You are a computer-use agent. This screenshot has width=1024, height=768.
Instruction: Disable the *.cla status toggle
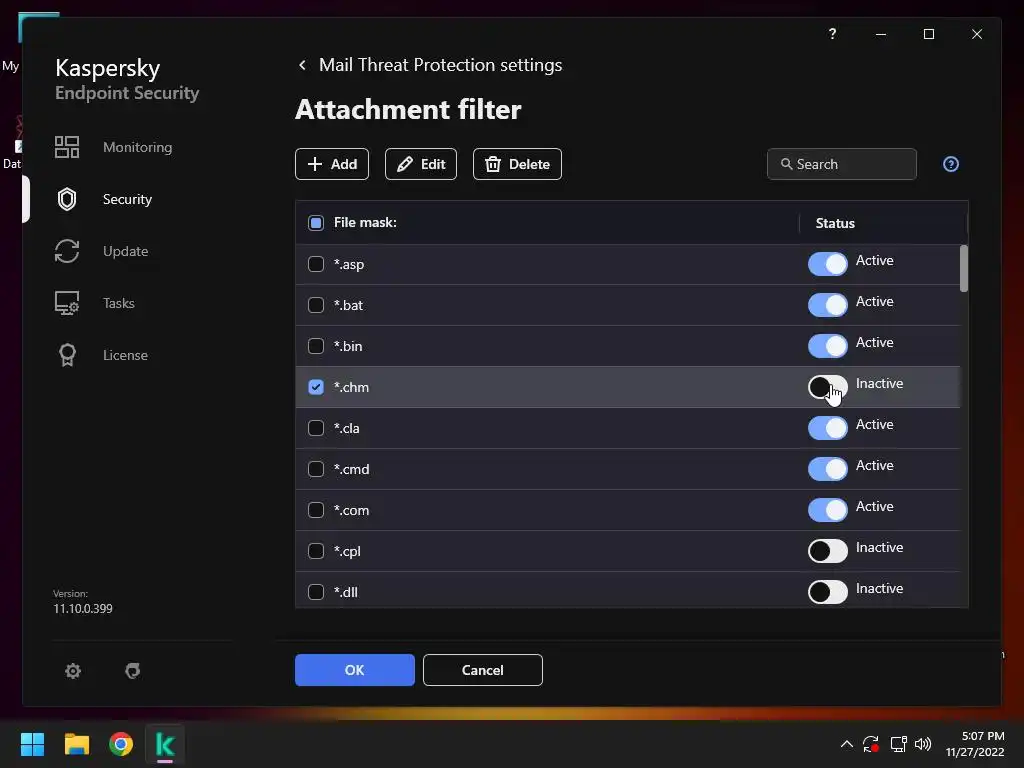(827, 428)
